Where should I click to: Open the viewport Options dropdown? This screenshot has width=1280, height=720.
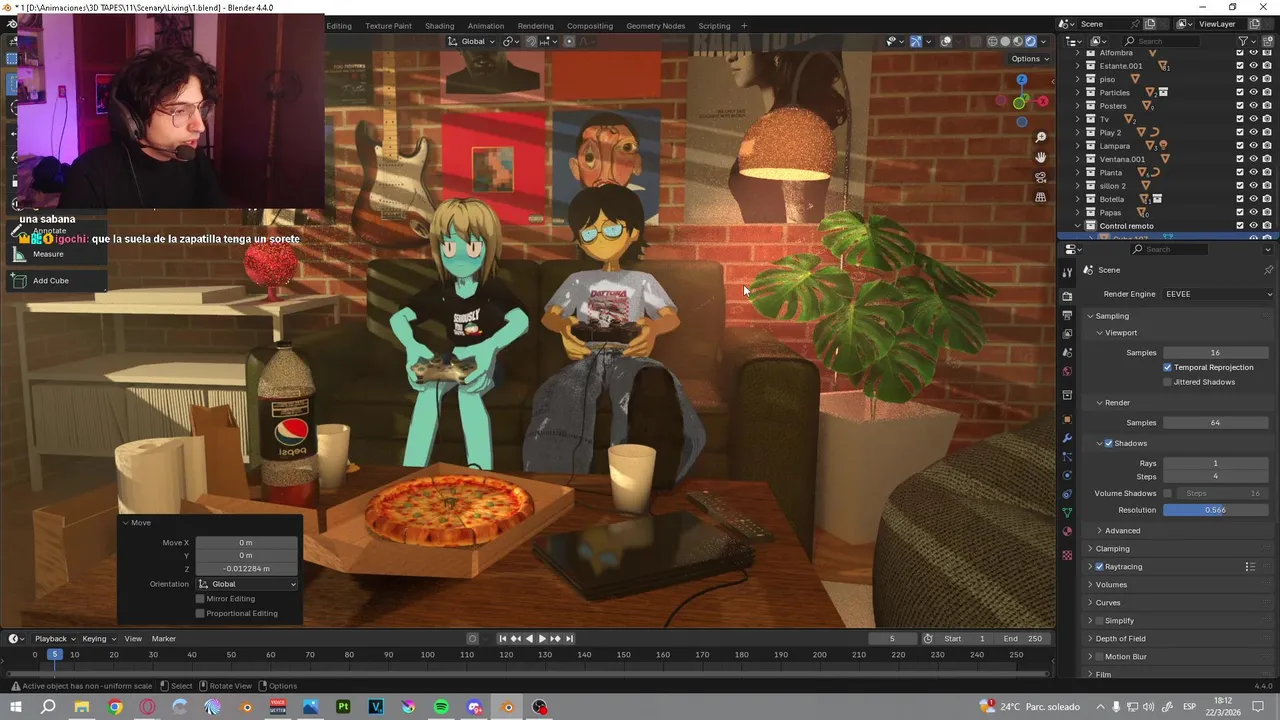pos(1029,59)
